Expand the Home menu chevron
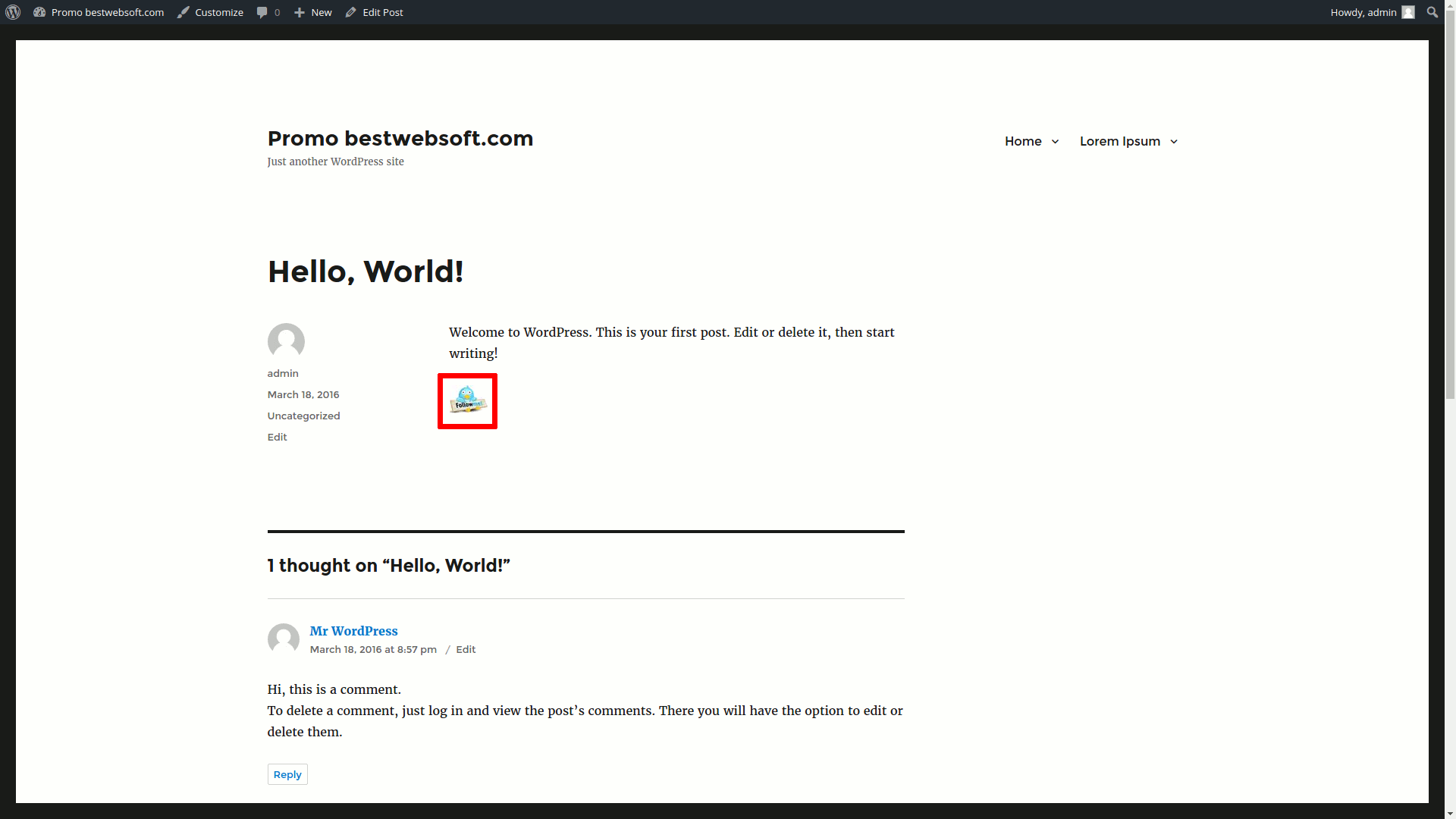1456x819 pixels. coord(1055,142)
